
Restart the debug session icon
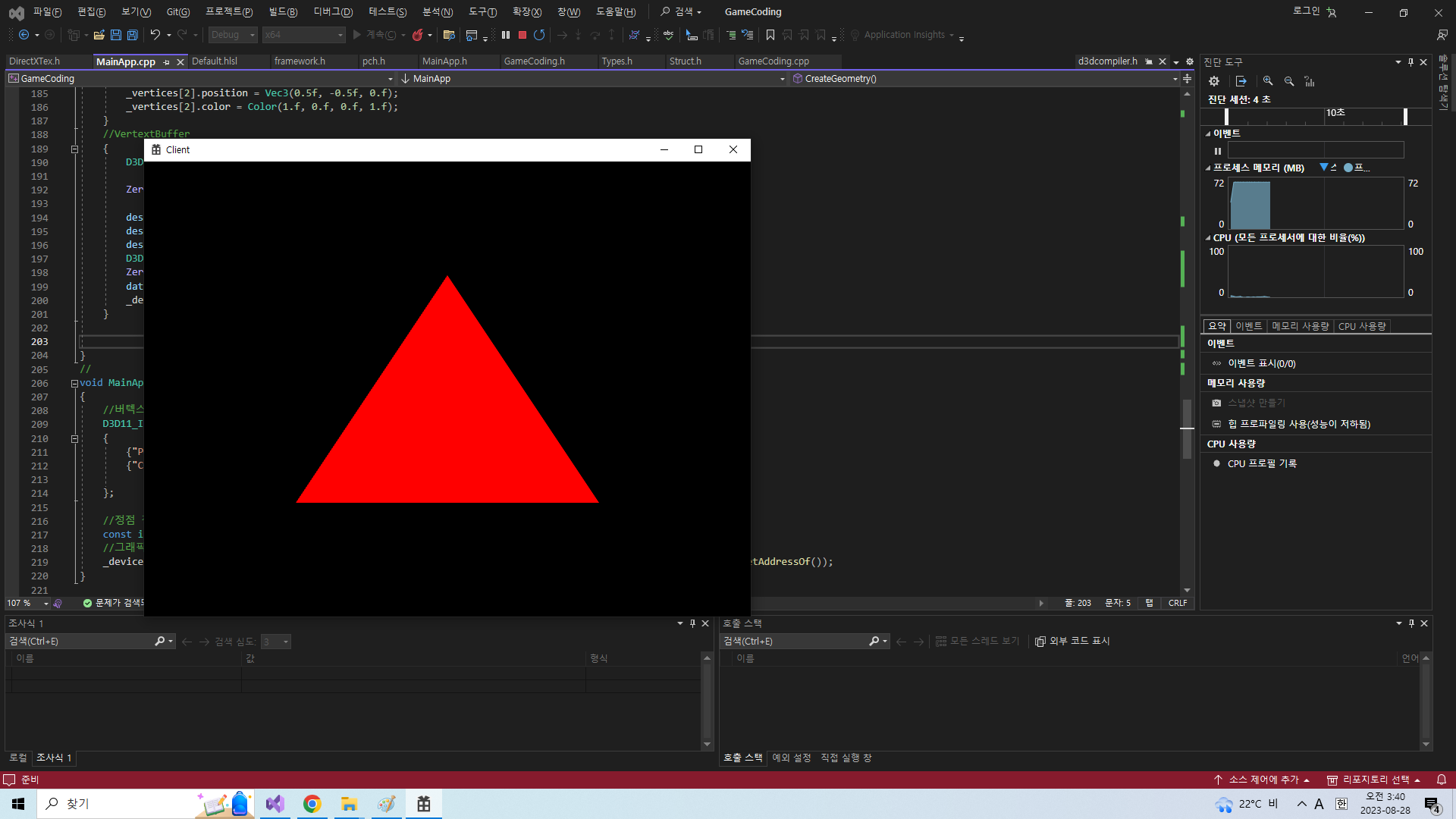[539, 35]
